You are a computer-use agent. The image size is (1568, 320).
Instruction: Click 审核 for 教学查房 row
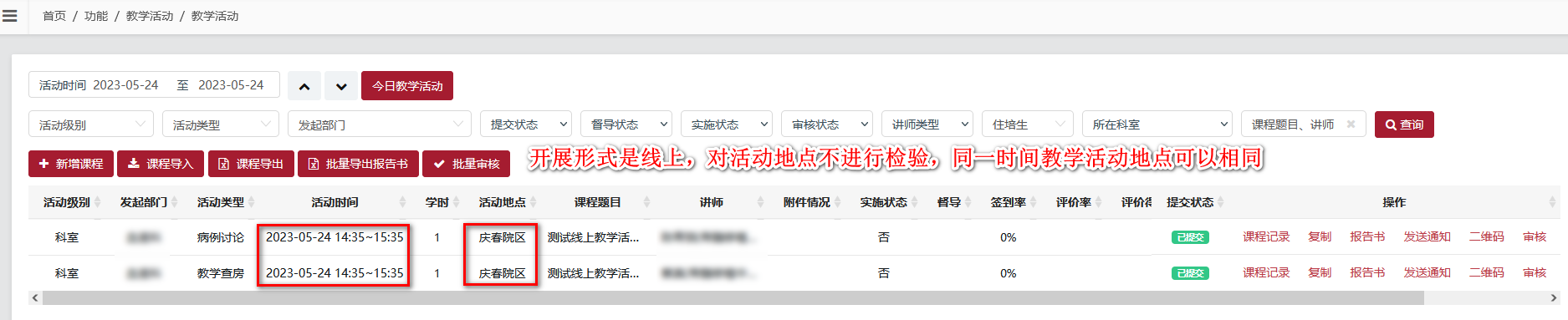1535,273
